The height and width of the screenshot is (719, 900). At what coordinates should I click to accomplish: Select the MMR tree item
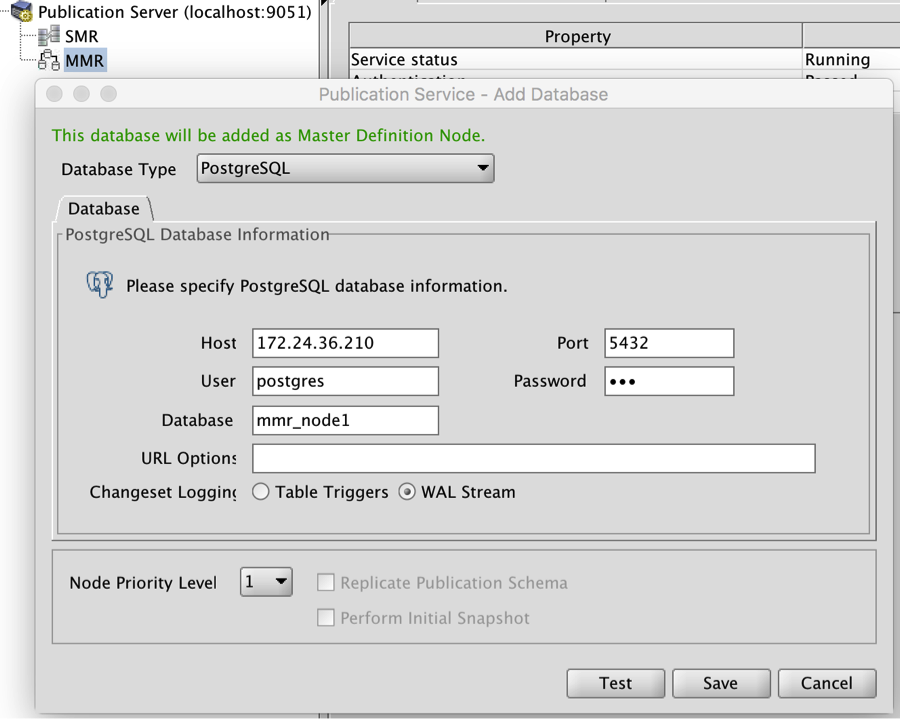pos(84,61)
